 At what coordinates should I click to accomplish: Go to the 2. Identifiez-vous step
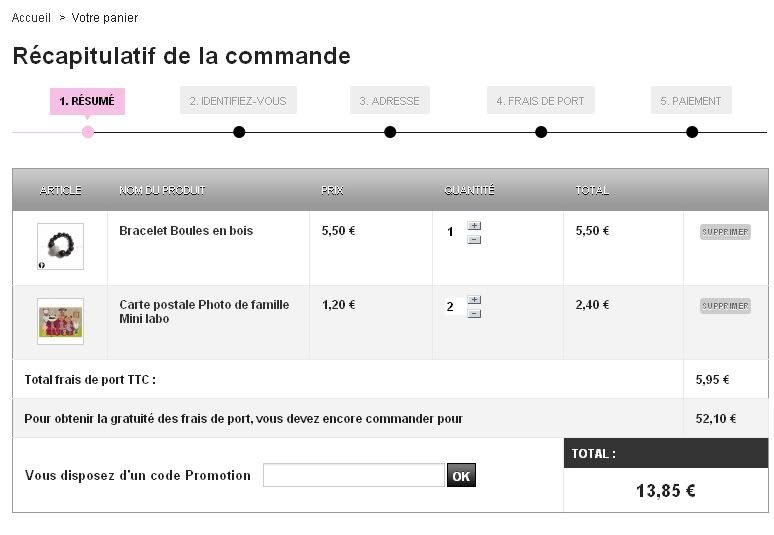pos(238,101)
